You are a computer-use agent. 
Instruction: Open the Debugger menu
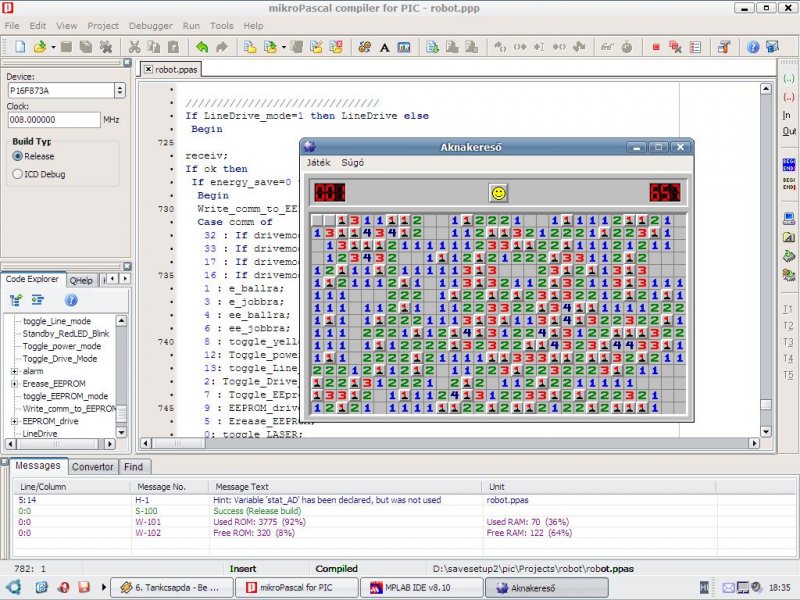click(x=151, y=26)
